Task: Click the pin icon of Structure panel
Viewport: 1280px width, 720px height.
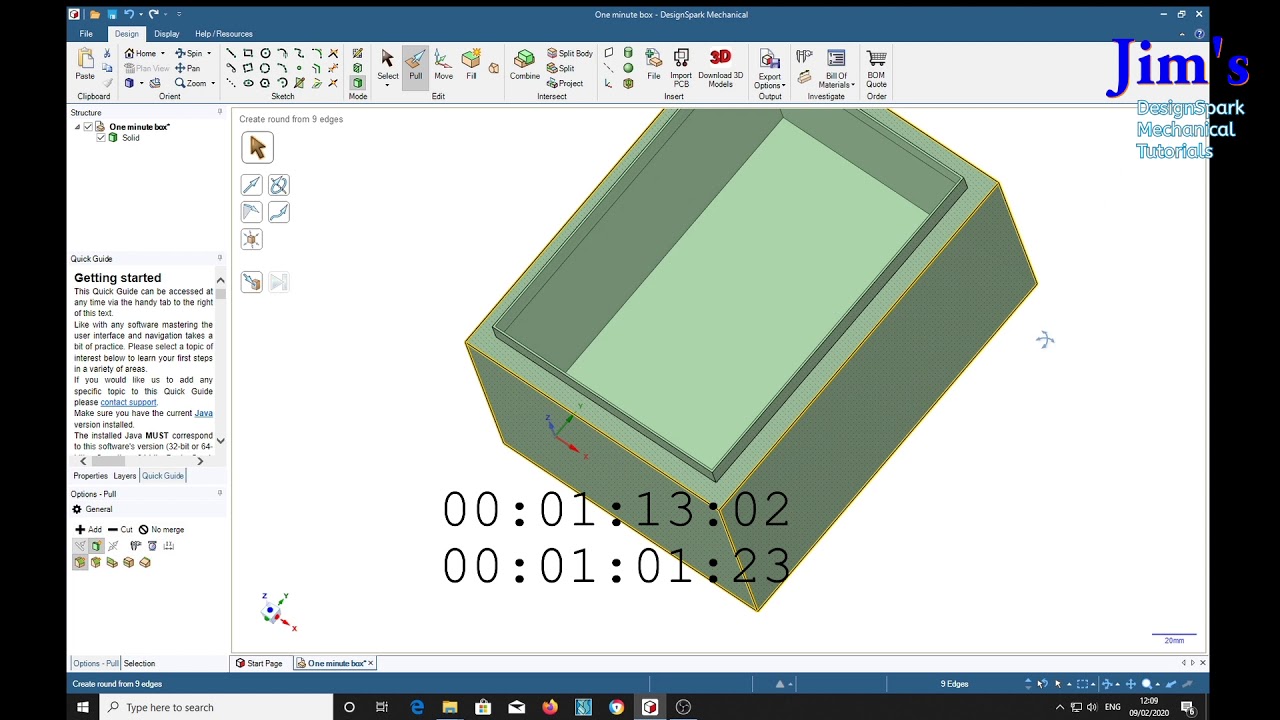Action: pos(220,112)
